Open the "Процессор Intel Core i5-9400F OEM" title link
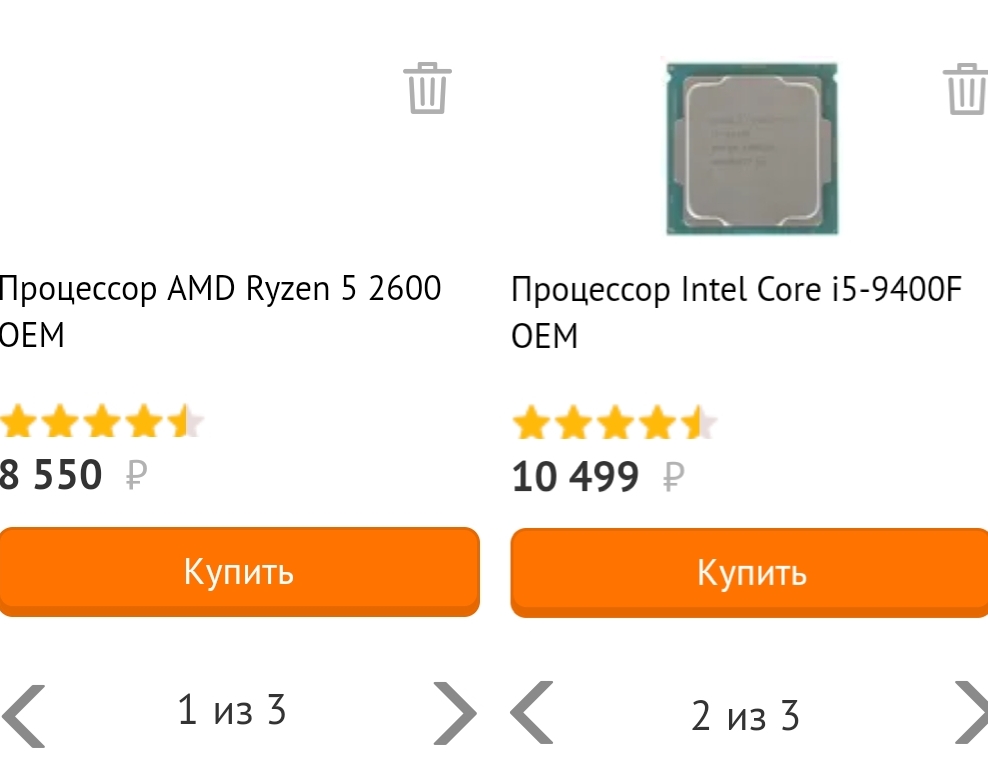Image resolution: width=988 pixels, height=768 pixels. (x=736, y=311)
